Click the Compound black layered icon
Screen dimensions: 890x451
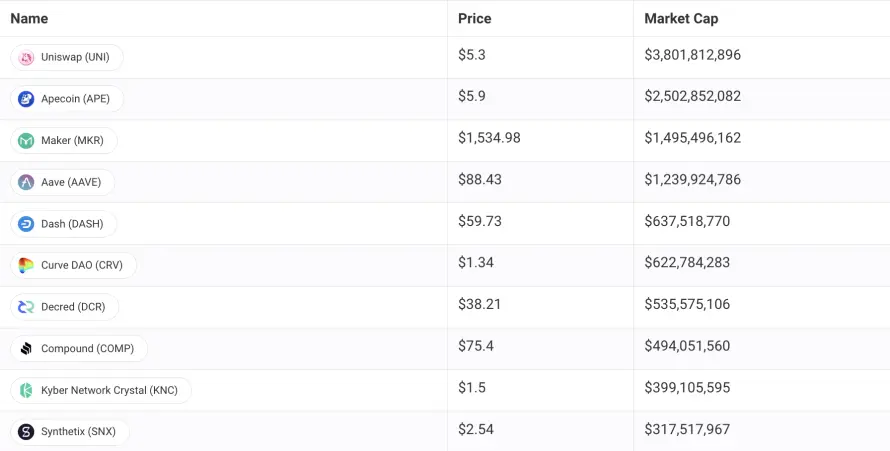pos(26,348)
